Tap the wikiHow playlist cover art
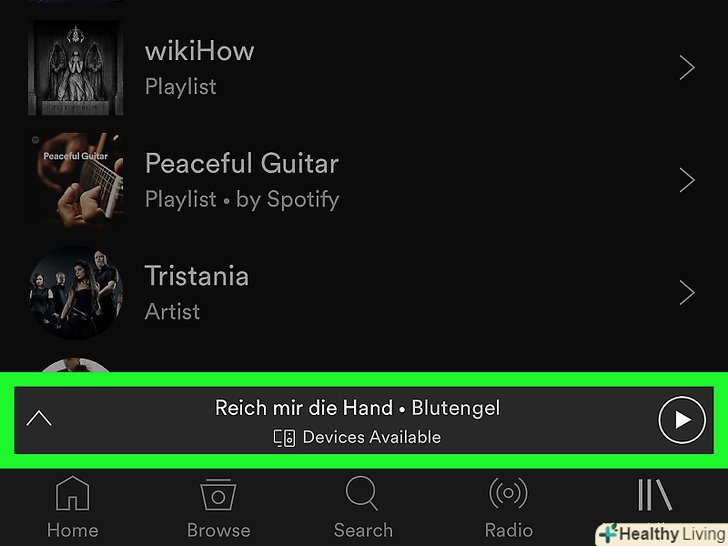The image size is (728, 546). pyautogui.click(x=76, y=68)
